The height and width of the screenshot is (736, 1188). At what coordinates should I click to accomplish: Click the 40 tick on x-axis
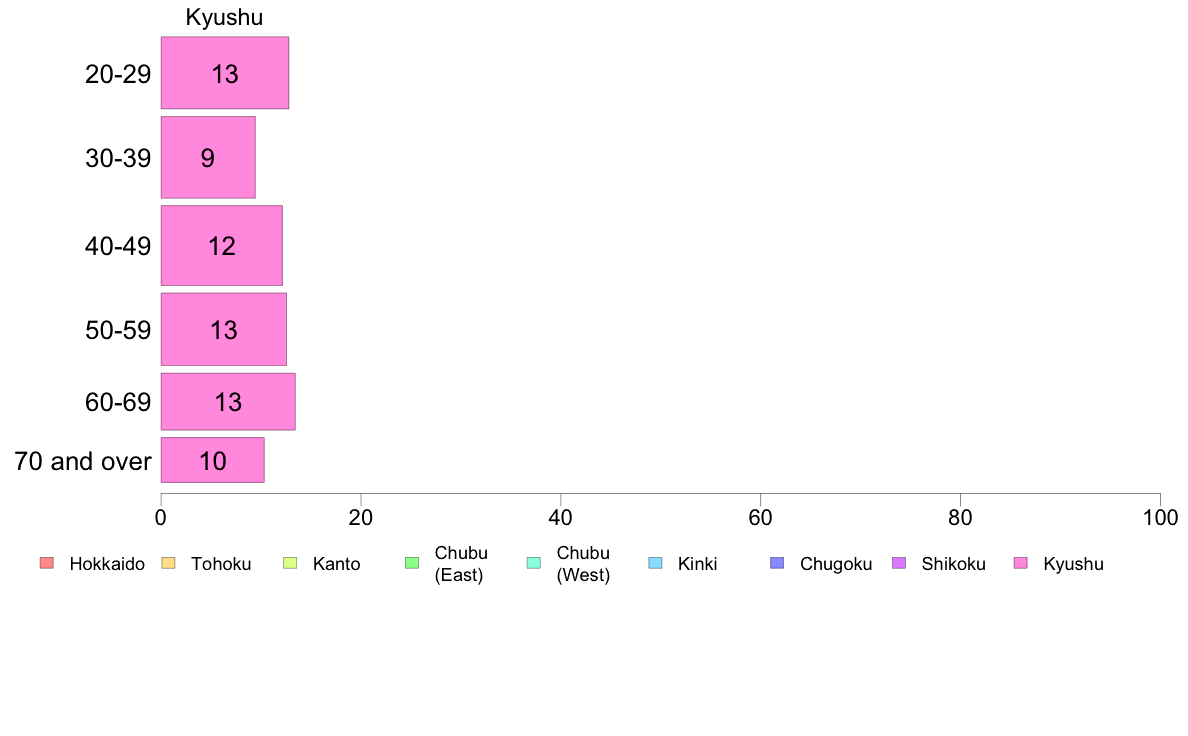point(561,518)
